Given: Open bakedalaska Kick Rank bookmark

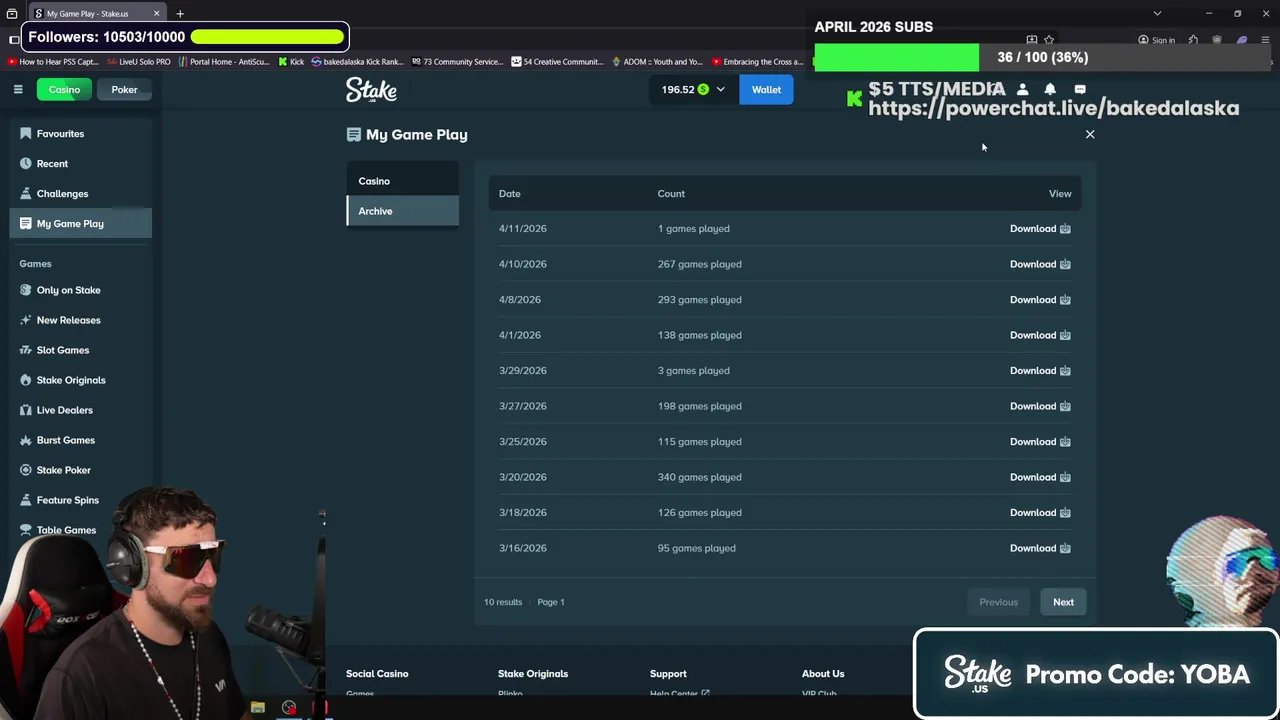Looking at the screenshot, I should [357, 62].
